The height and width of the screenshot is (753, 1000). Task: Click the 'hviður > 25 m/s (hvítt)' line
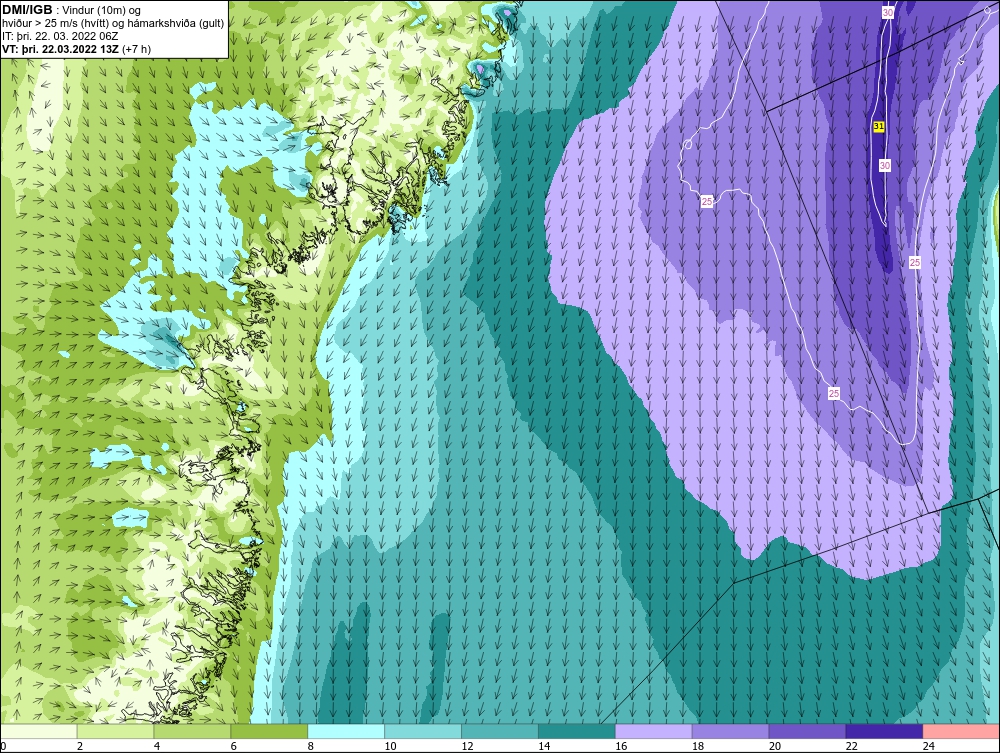[x=54, y=24]
